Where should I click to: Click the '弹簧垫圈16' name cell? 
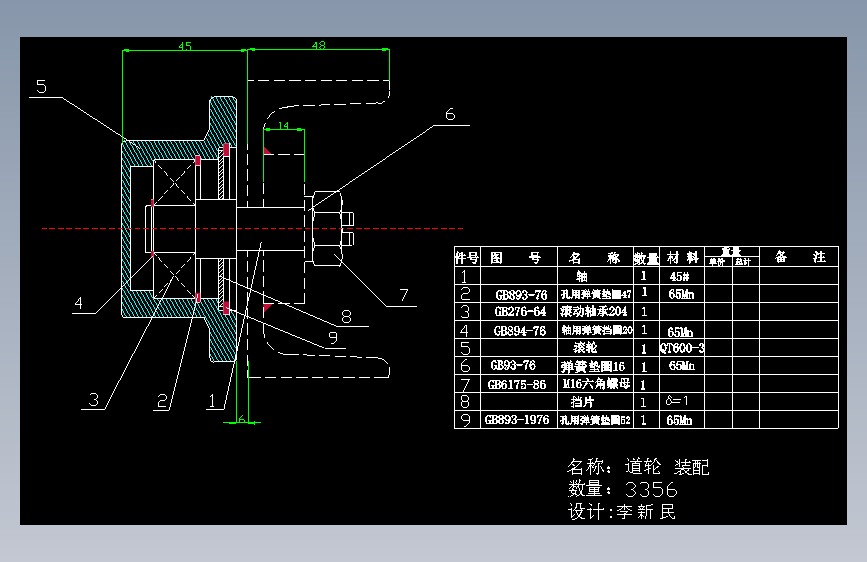(x=593, y=366)
